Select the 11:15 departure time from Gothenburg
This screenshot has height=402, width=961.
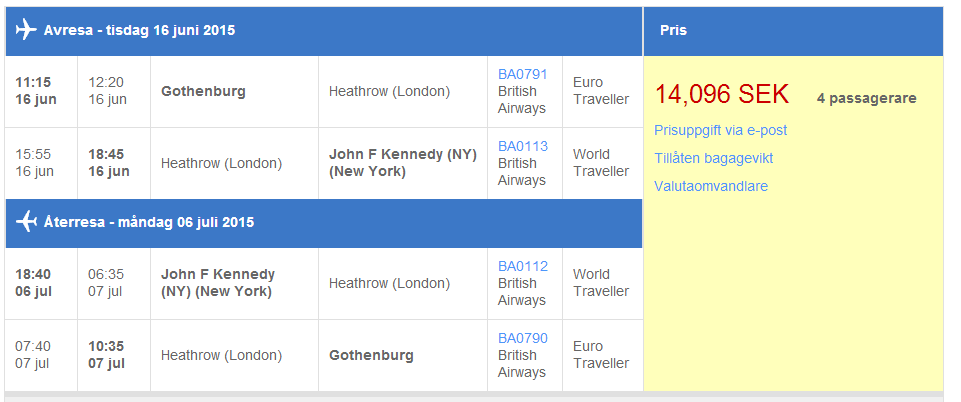click(x=33, y=82)
